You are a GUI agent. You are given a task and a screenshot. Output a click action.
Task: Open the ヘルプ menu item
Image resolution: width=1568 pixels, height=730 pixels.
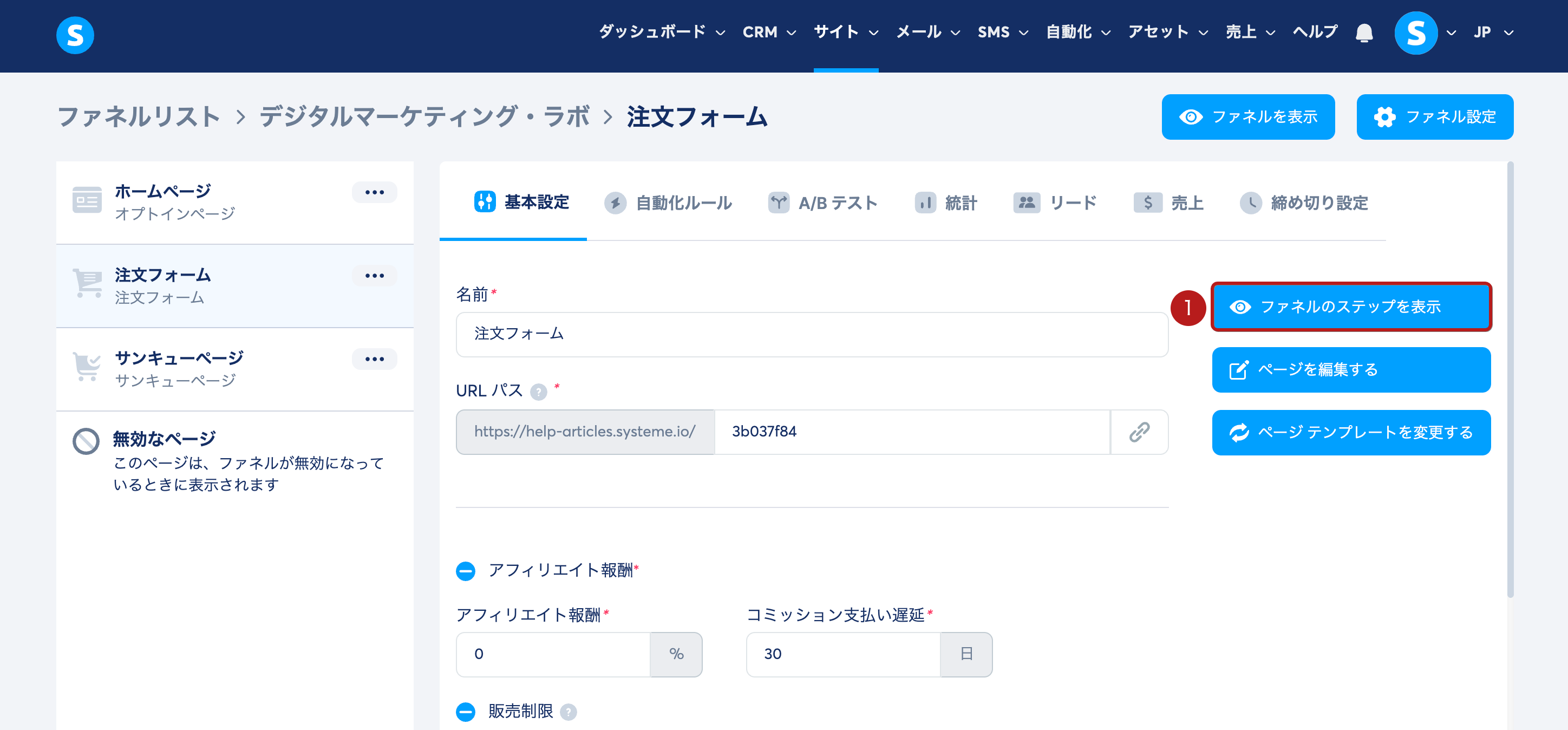[1315, 32]
